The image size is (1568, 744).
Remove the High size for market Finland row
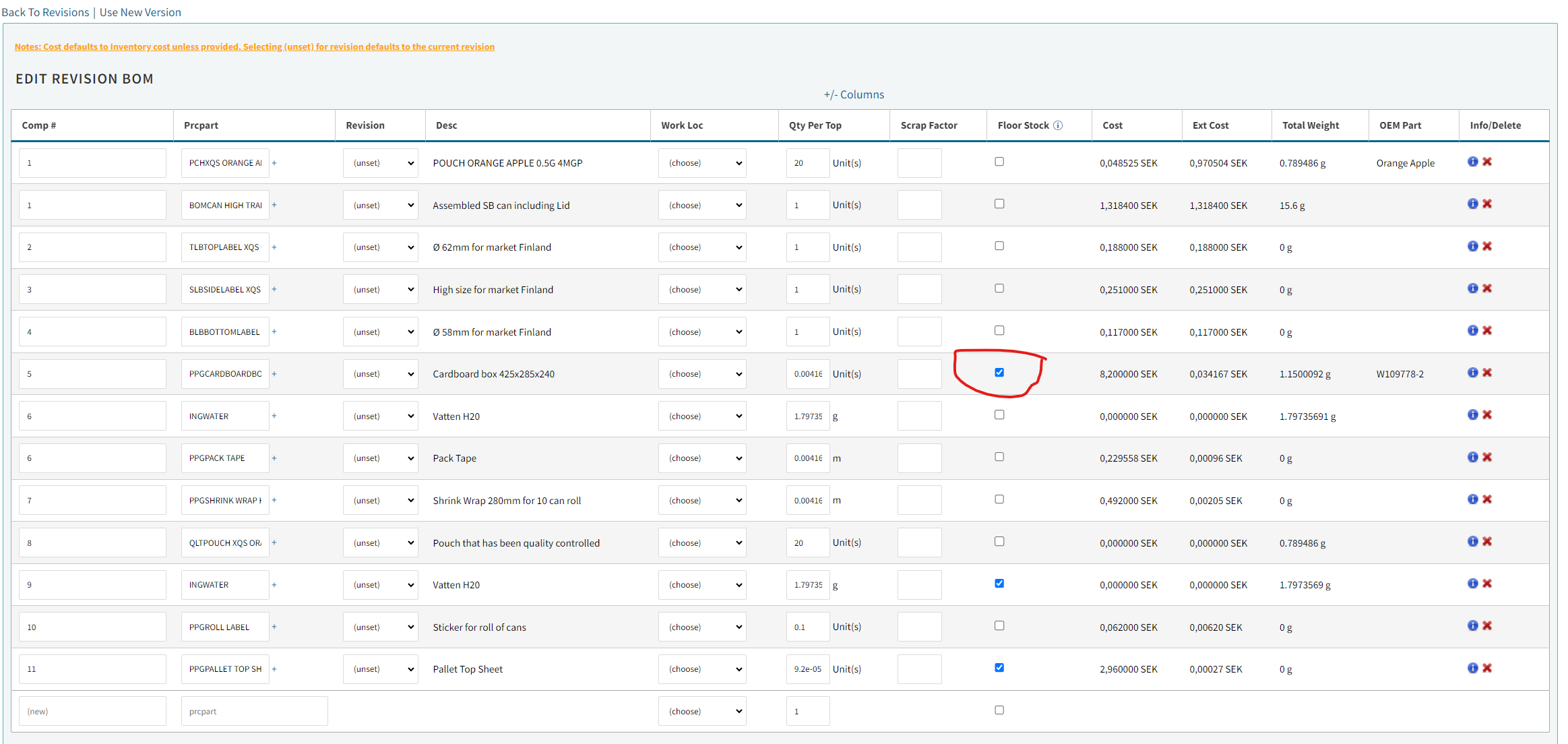tap(1487, 288)
